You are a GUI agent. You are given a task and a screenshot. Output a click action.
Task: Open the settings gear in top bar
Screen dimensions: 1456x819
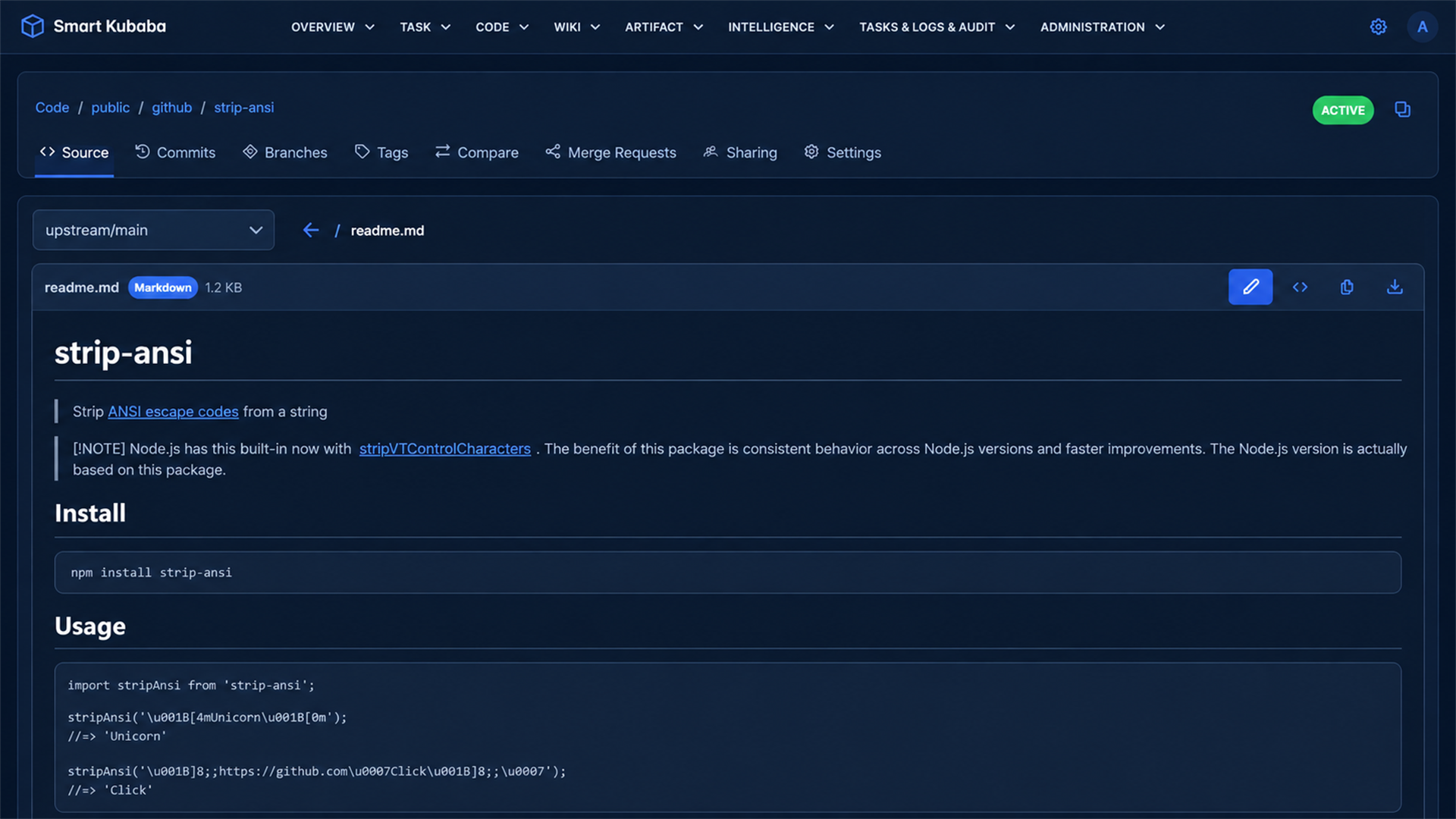coord(1378,27)
